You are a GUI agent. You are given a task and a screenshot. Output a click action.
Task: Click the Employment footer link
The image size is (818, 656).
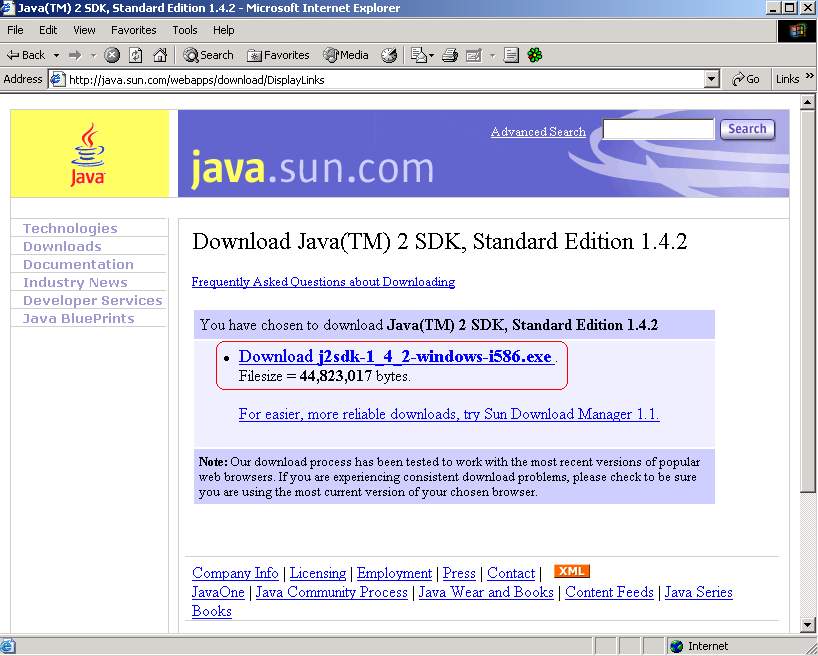[394, 573]
